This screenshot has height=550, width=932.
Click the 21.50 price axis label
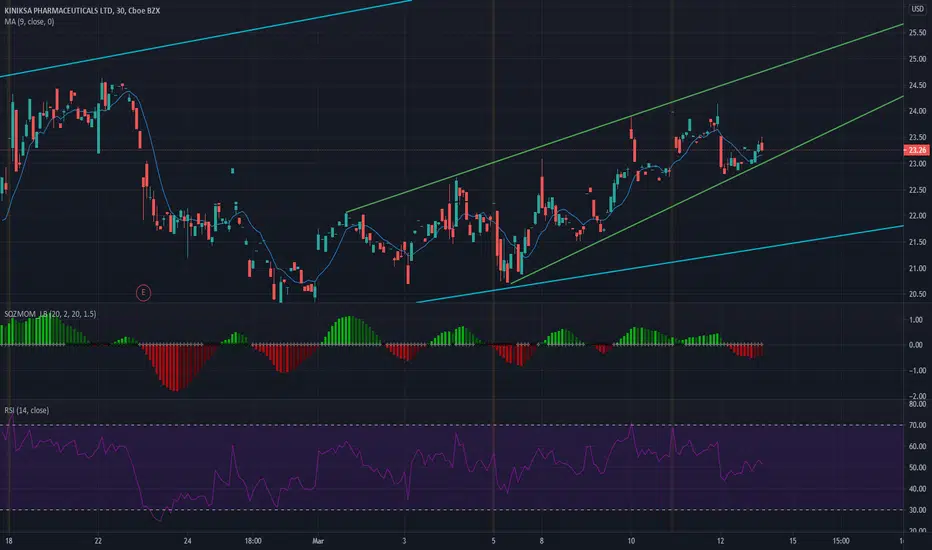[917, 242]
